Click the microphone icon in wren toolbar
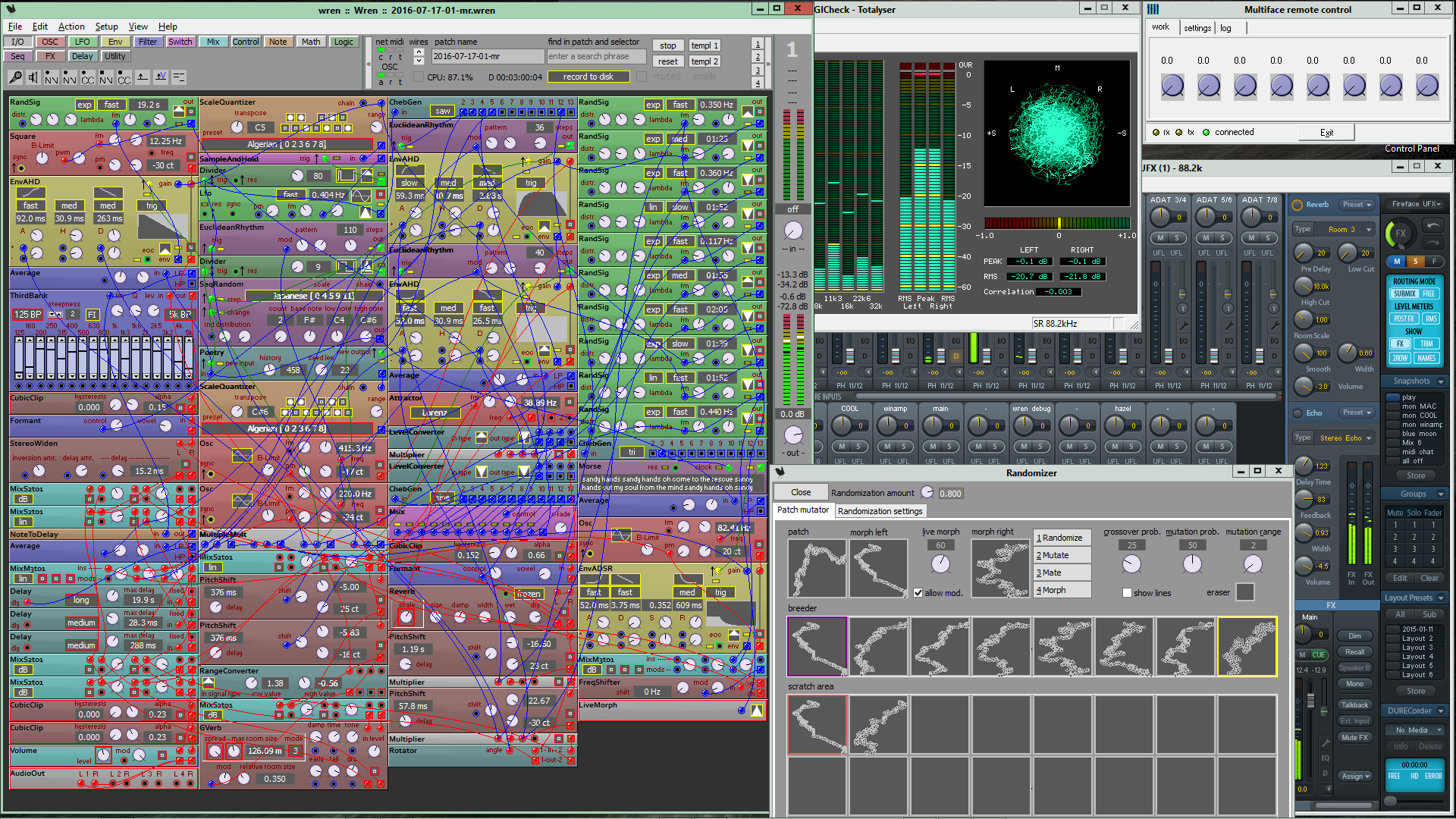1456x819 pixels. (x=15, y=77)
